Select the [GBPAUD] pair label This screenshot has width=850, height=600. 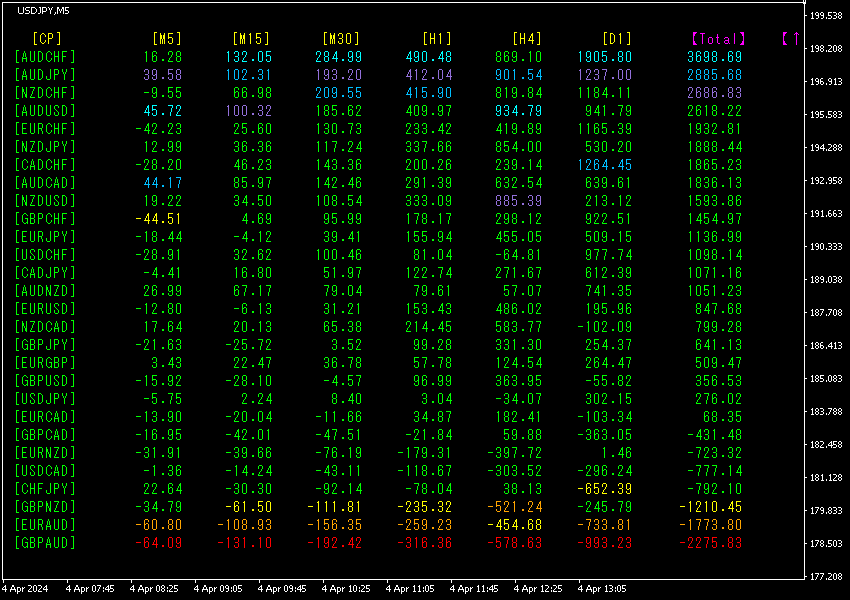coord(45,543)
